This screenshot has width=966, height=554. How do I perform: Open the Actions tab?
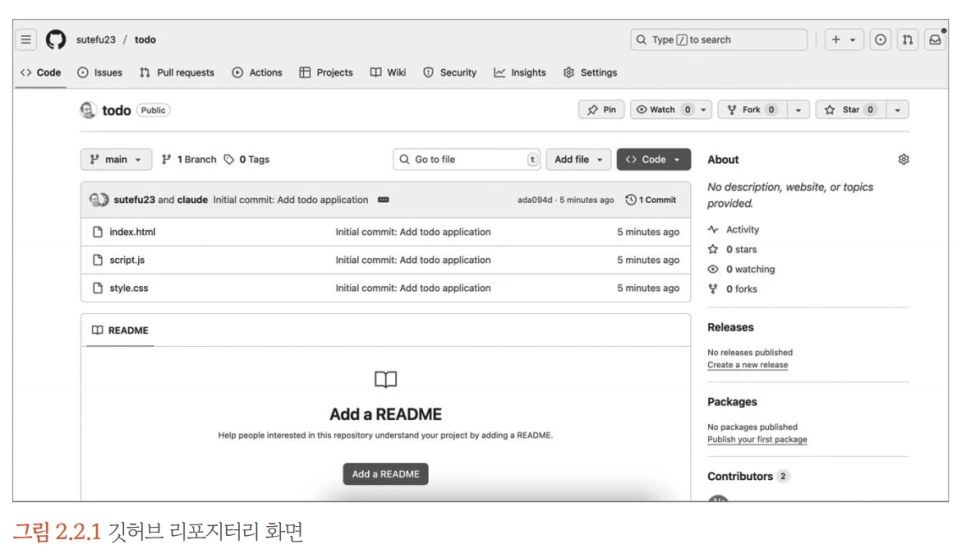257,73
